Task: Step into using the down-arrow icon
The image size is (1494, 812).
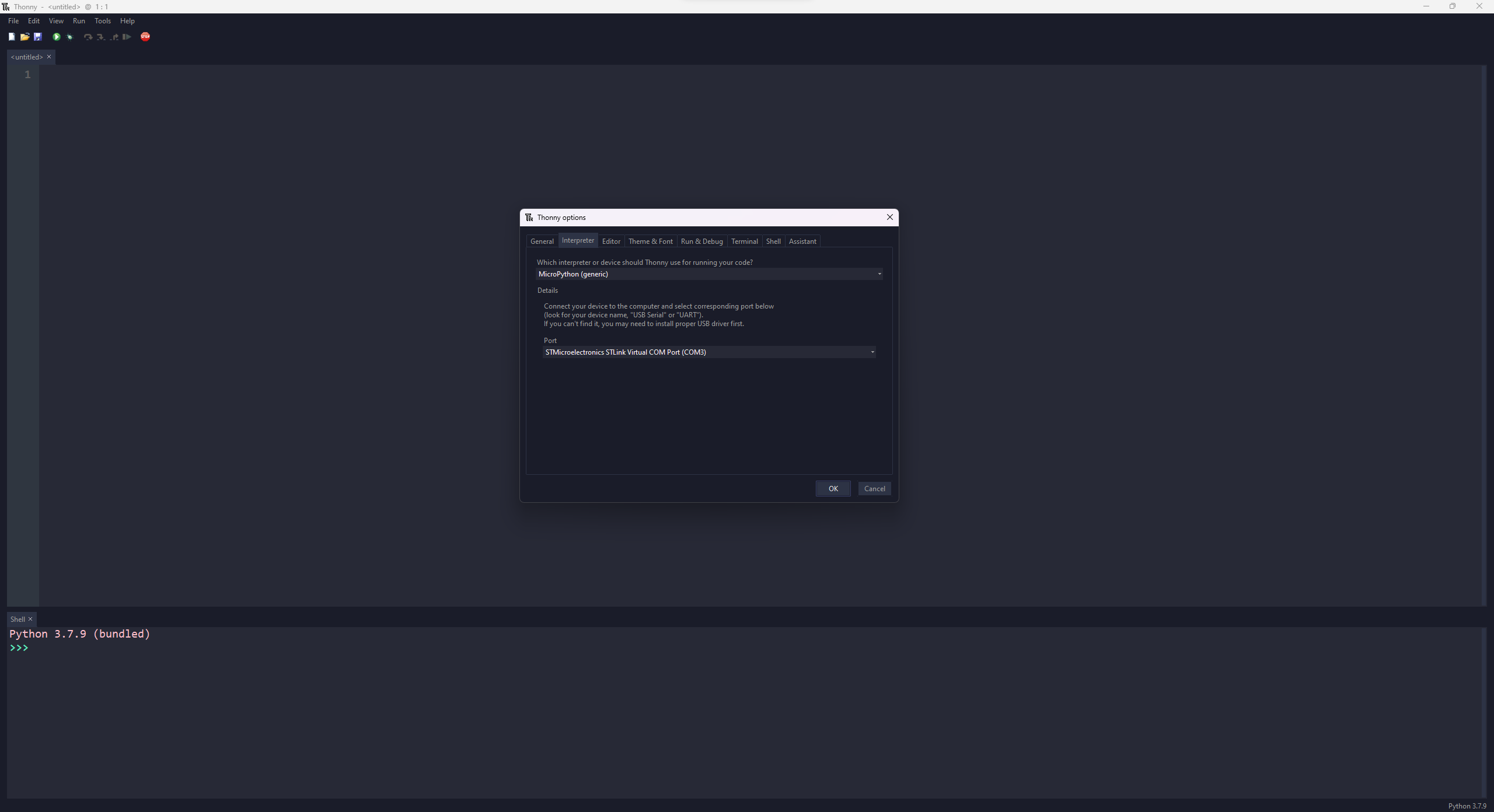Action: pyautogui.click(x=100, y=37)
